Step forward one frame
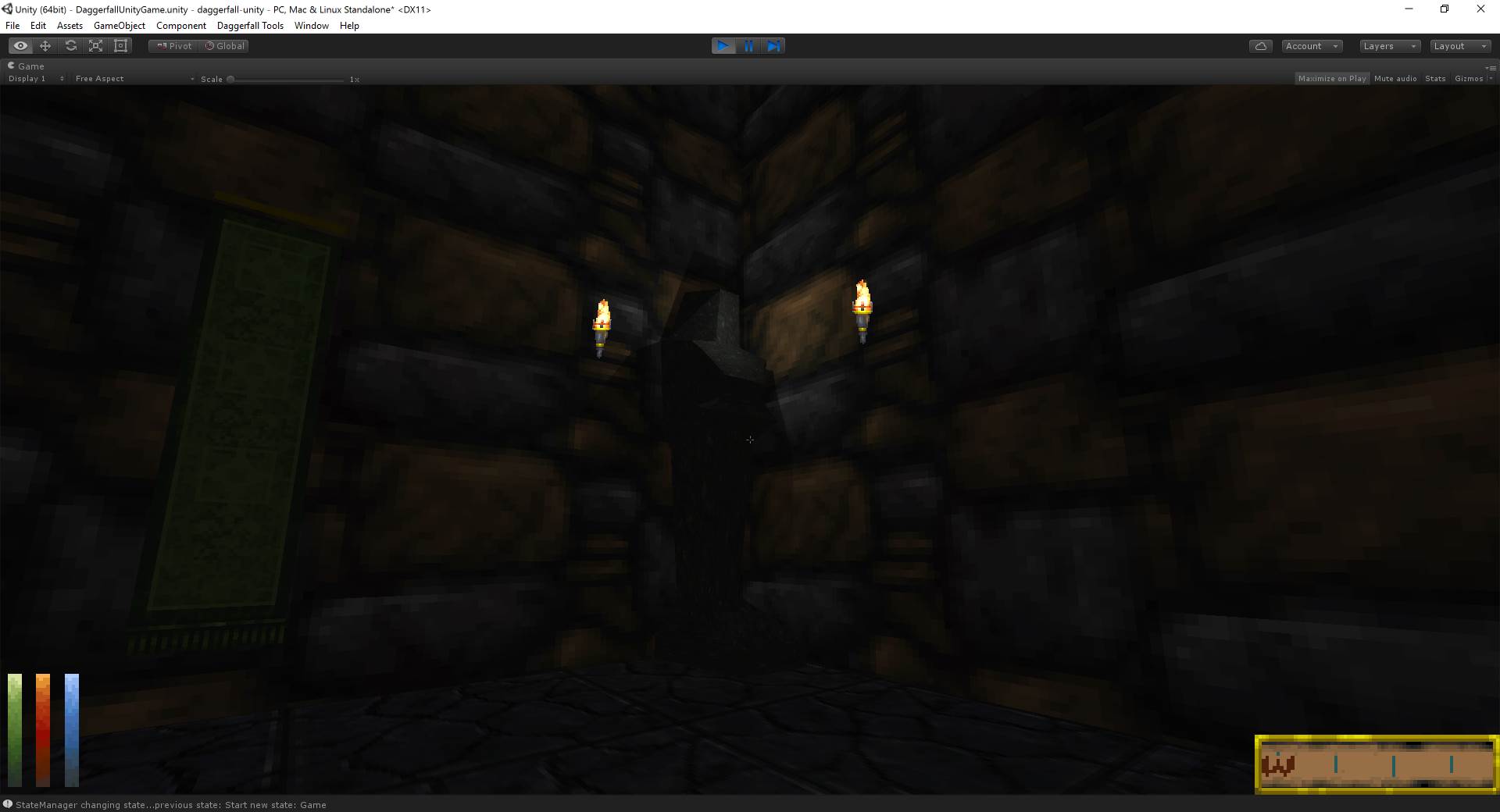 click(773, 46)
